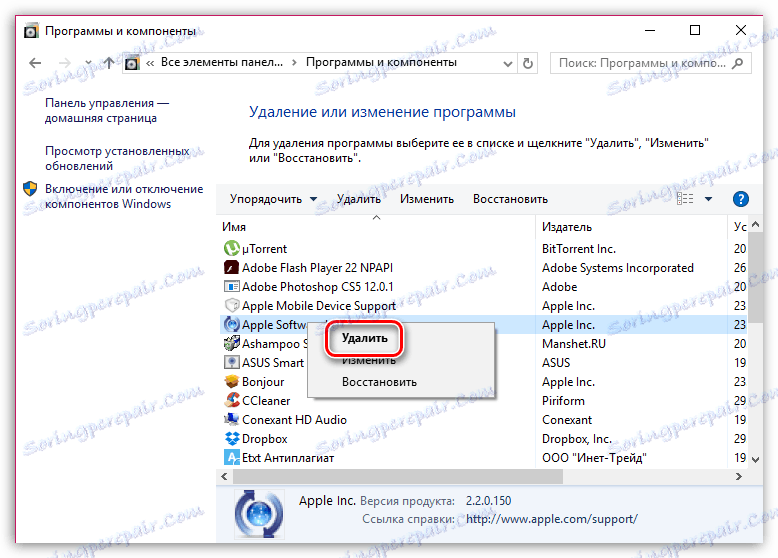
Task: Click the Ashampoo program icon
Action: 231,344
